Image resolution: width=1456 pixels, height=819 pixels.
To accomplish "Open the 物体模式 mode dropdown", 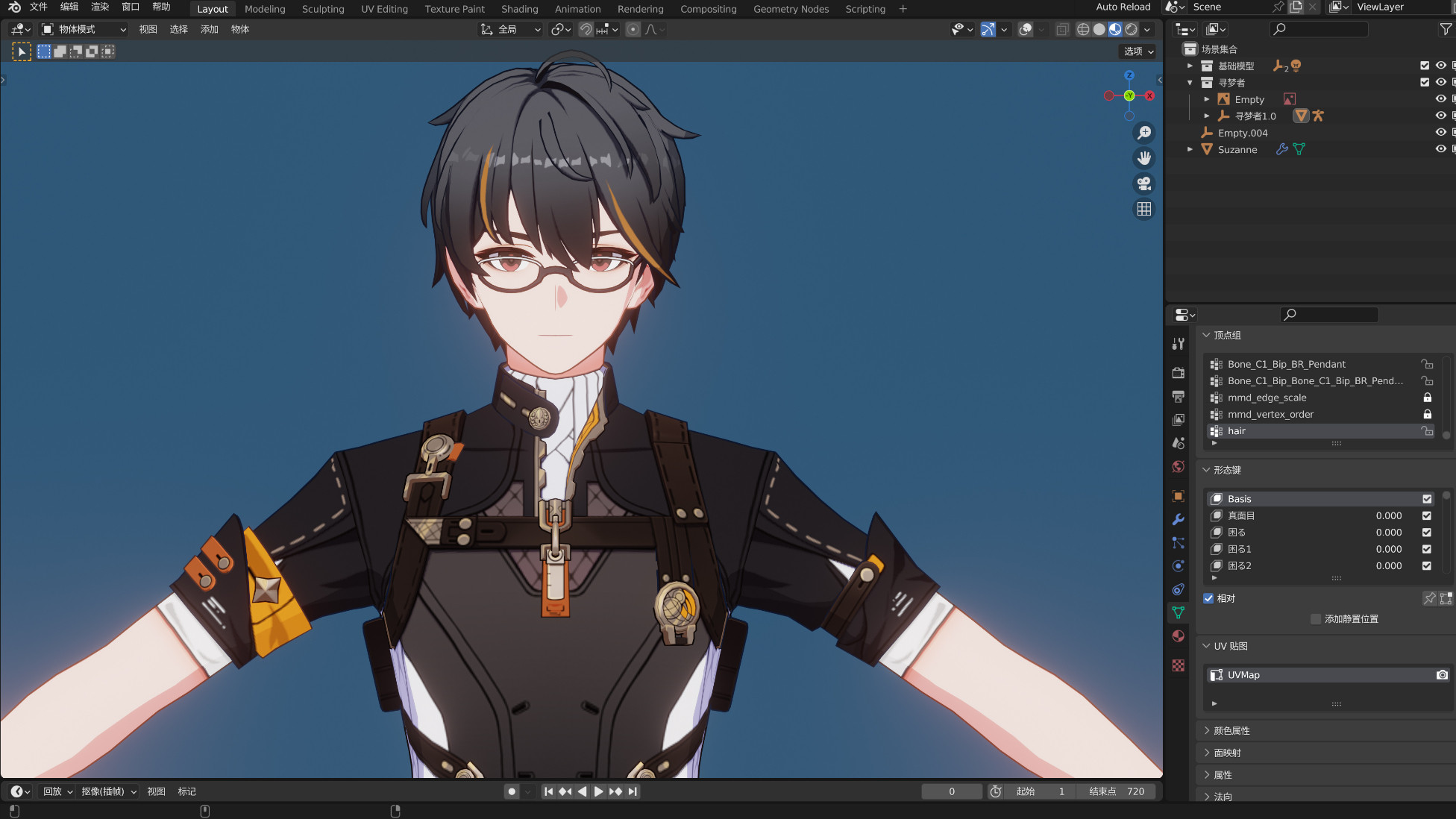I will pyautogui.click(x=84, y=29).
